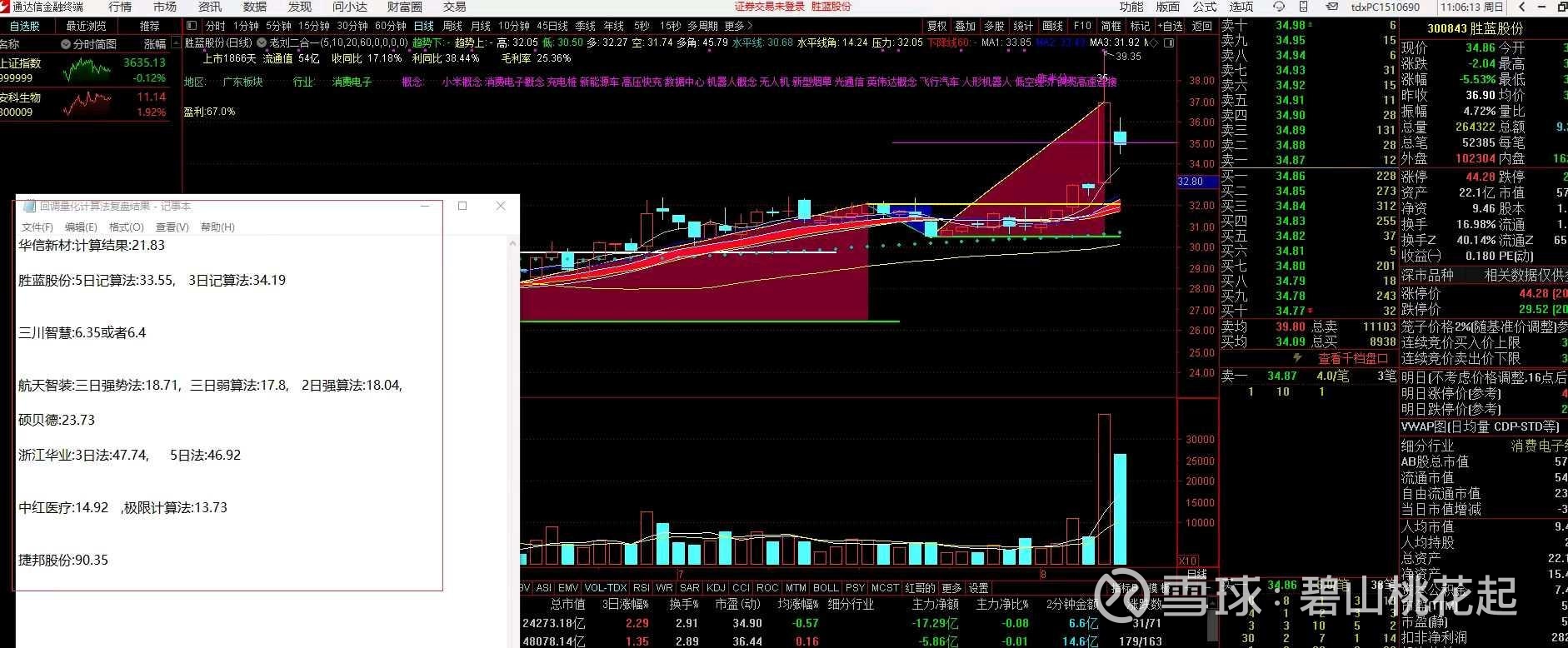Open the 版面 menu
Viewport: 1568px width, 648px height.
[1168, 7]
